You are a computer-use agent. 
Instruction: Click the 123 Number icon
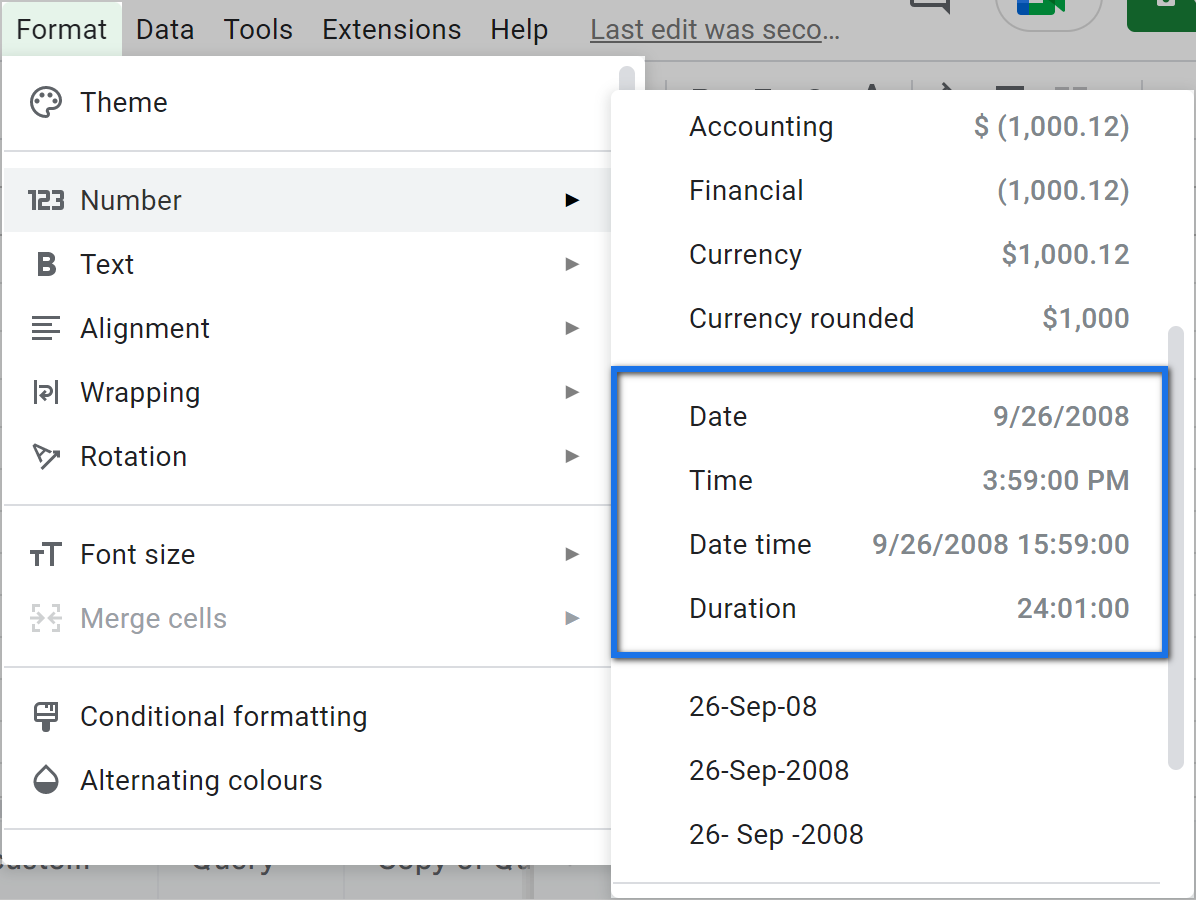(x=46, y=201)
